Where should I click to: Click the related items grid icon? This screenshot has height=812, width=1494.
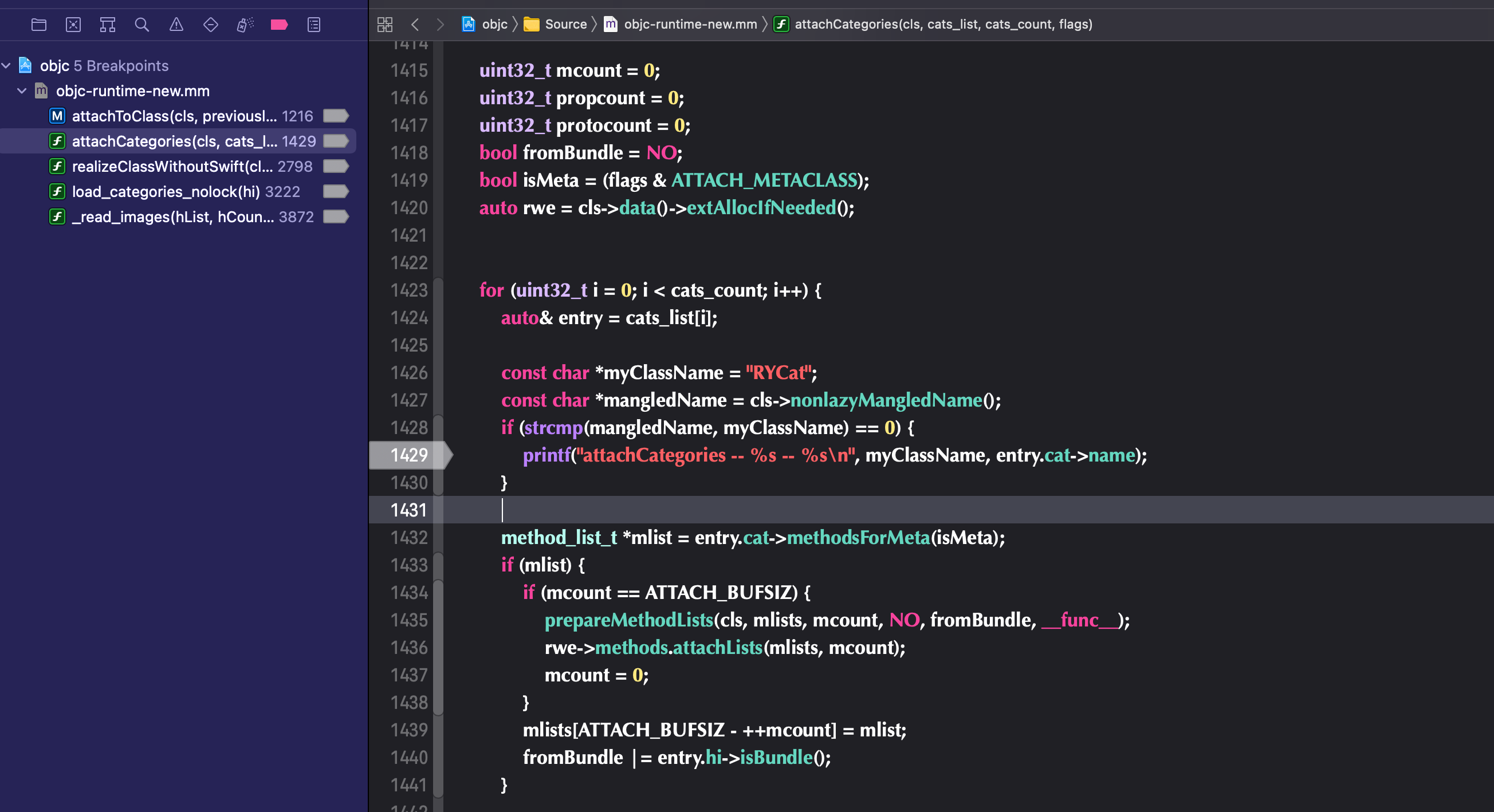[384, 25]
